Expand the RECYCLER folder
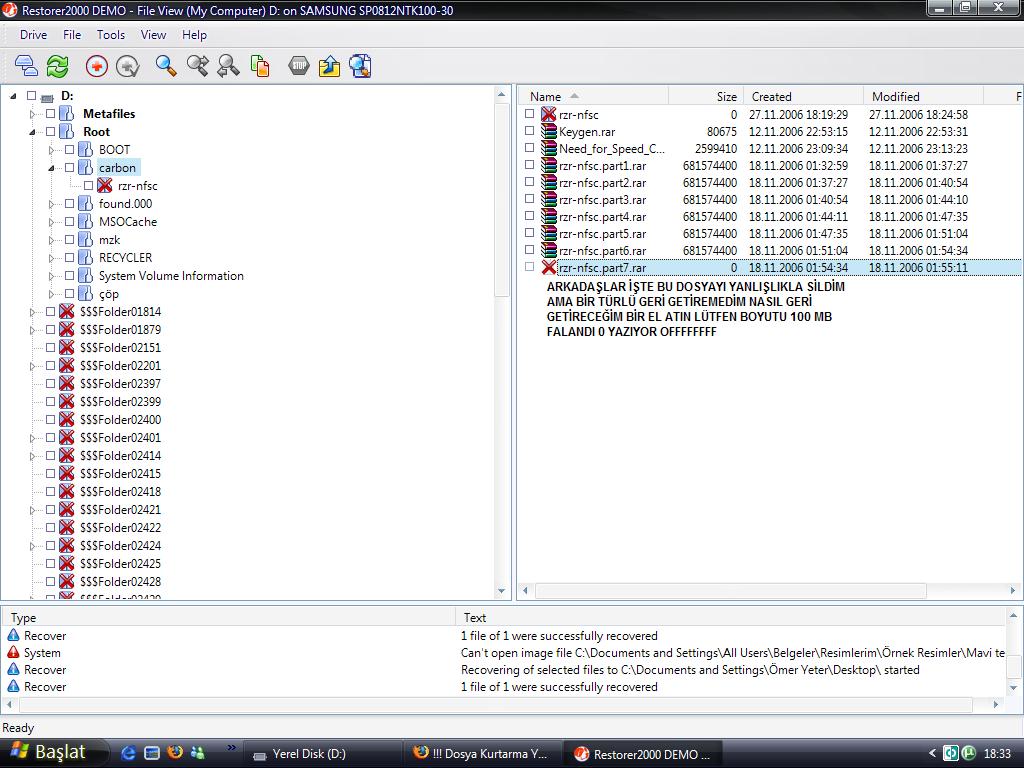The width and height of the screenshot is (1024, 768). click(x=52, y=258)
